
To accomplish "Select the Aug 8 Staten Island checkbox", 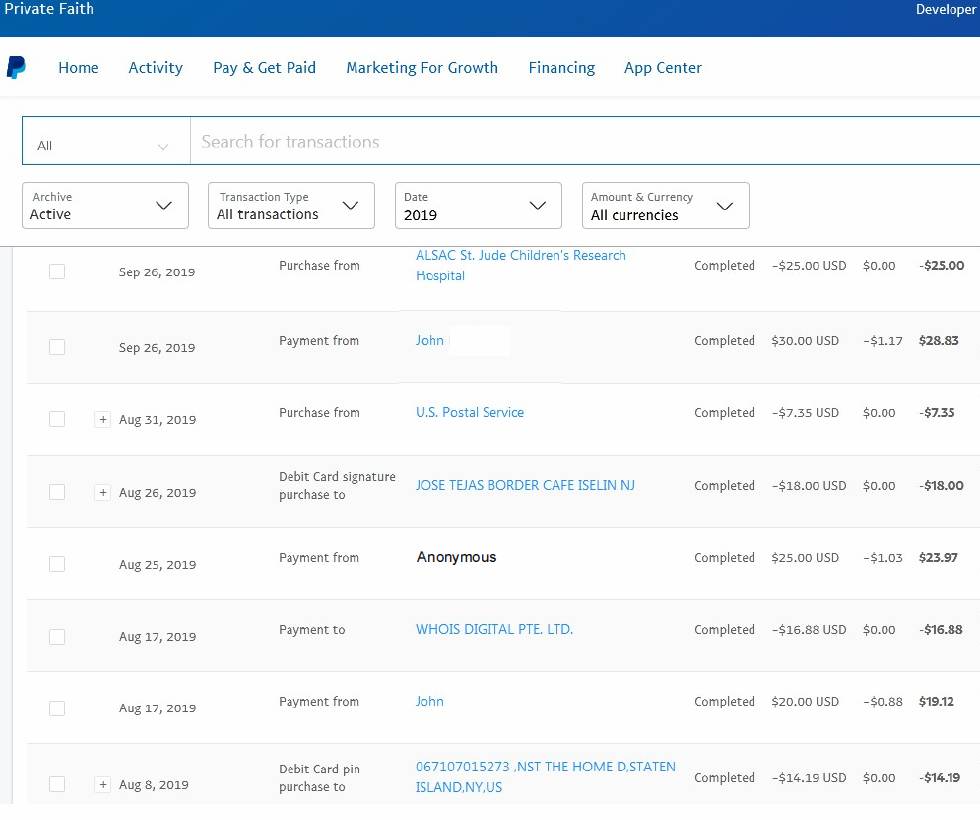I will pyautogui.click(x=57, y=784).
